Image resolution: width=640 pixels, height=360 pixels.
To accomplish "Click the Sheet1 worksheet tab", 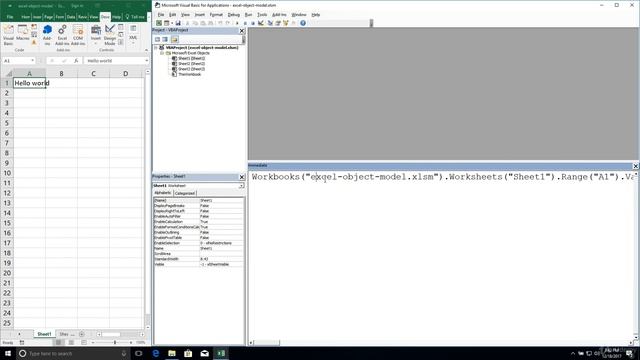I will pyautogui.click(x=44, y=334).
